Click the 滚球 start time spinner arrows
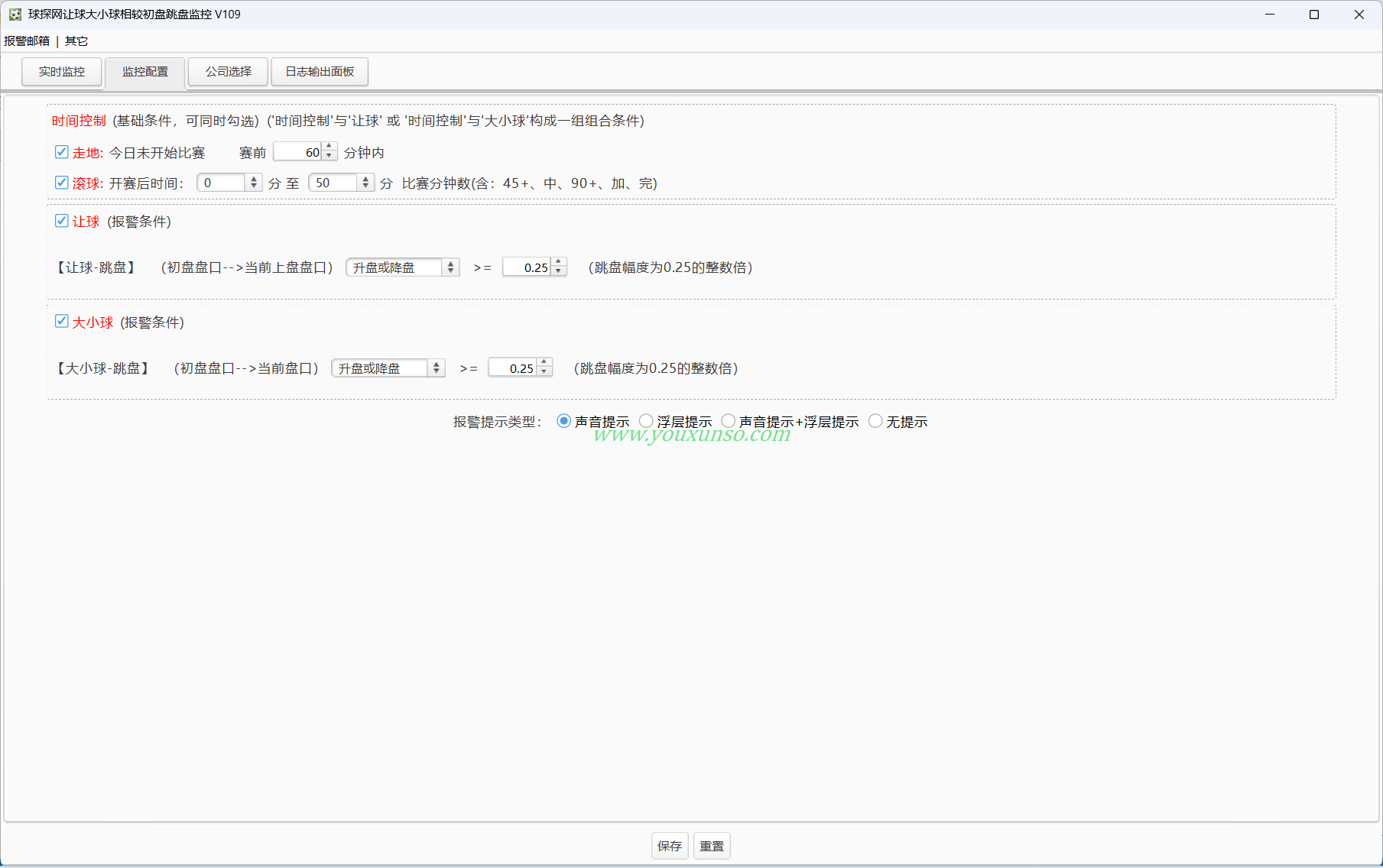The image size is (1383, 868). point(254,183)
